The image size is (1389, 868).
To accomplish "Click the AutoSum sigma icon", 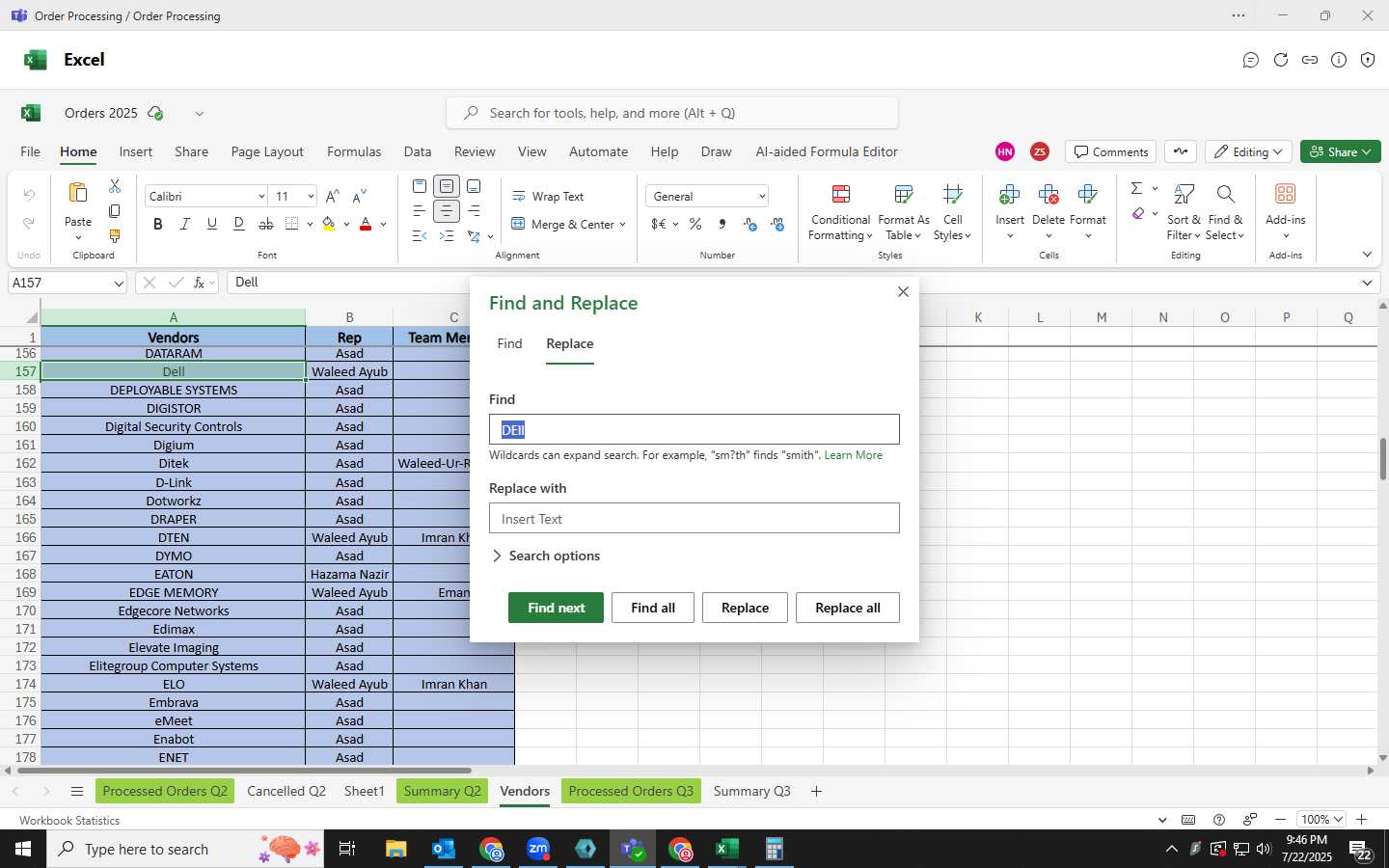I will pyautogui.click(x=1136, y=188).
